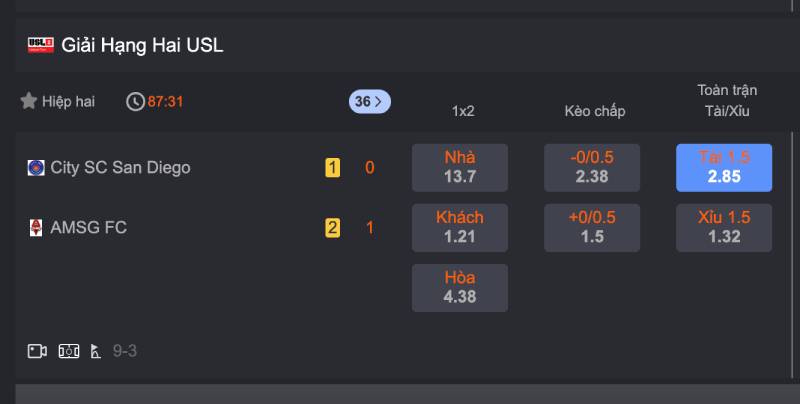Select the Nhà 13.7 home win odds

tap(460, 167)
